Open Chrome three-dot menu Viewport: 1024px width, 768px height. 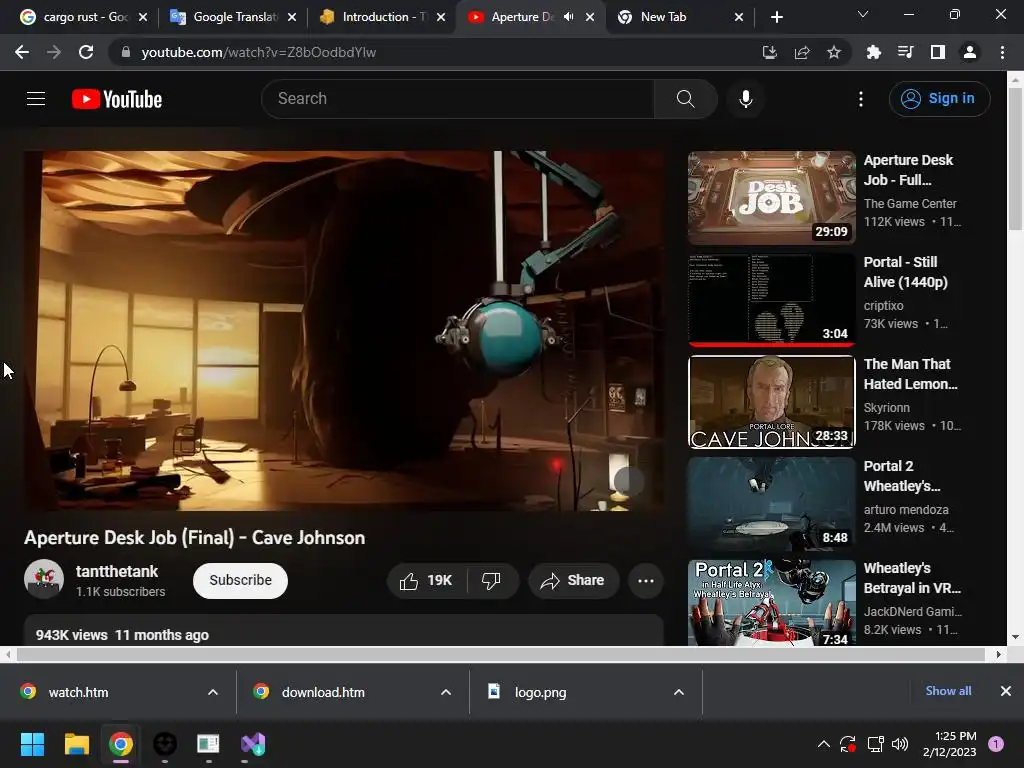[x=1002, y=52]
